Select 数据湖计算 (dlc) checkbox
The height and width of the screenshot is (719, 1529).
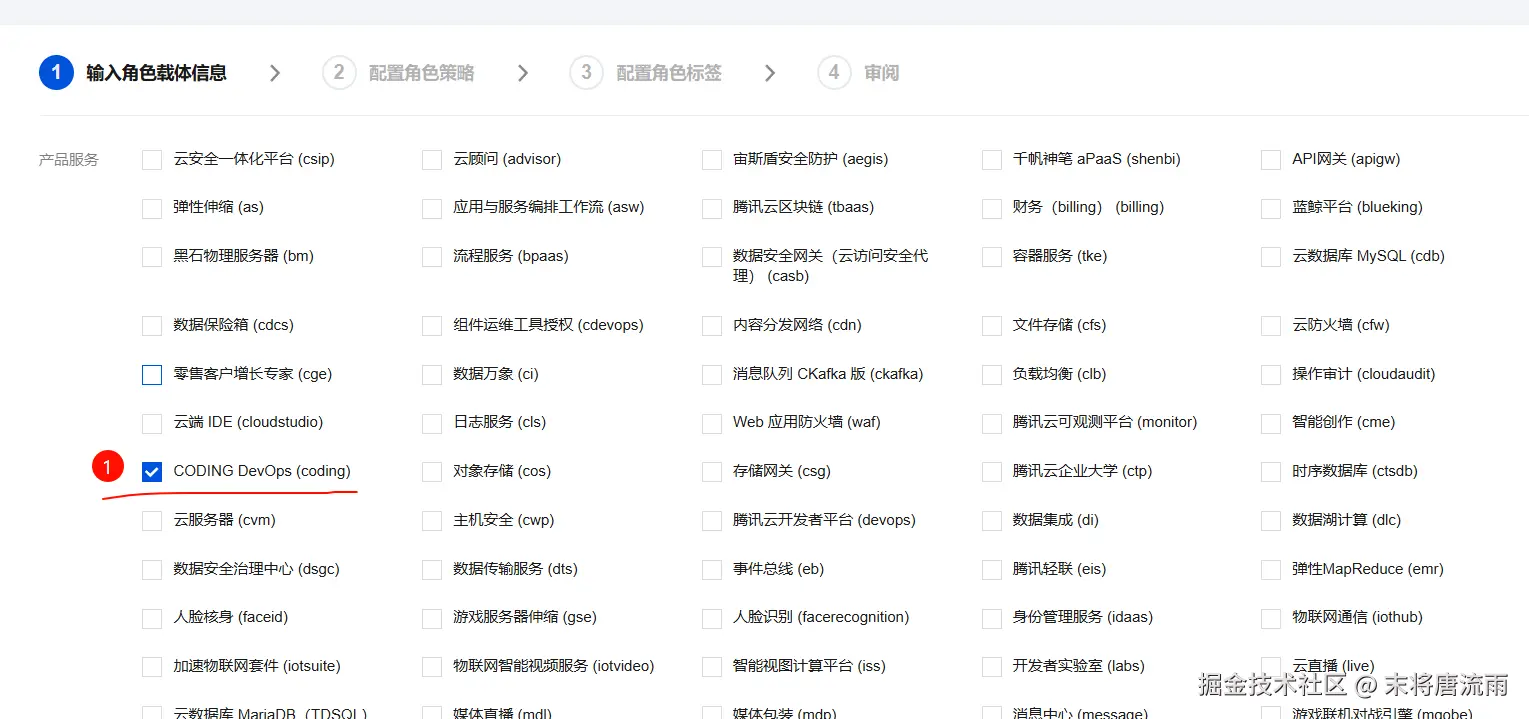pyautogui.click(x=1271, y=521)
